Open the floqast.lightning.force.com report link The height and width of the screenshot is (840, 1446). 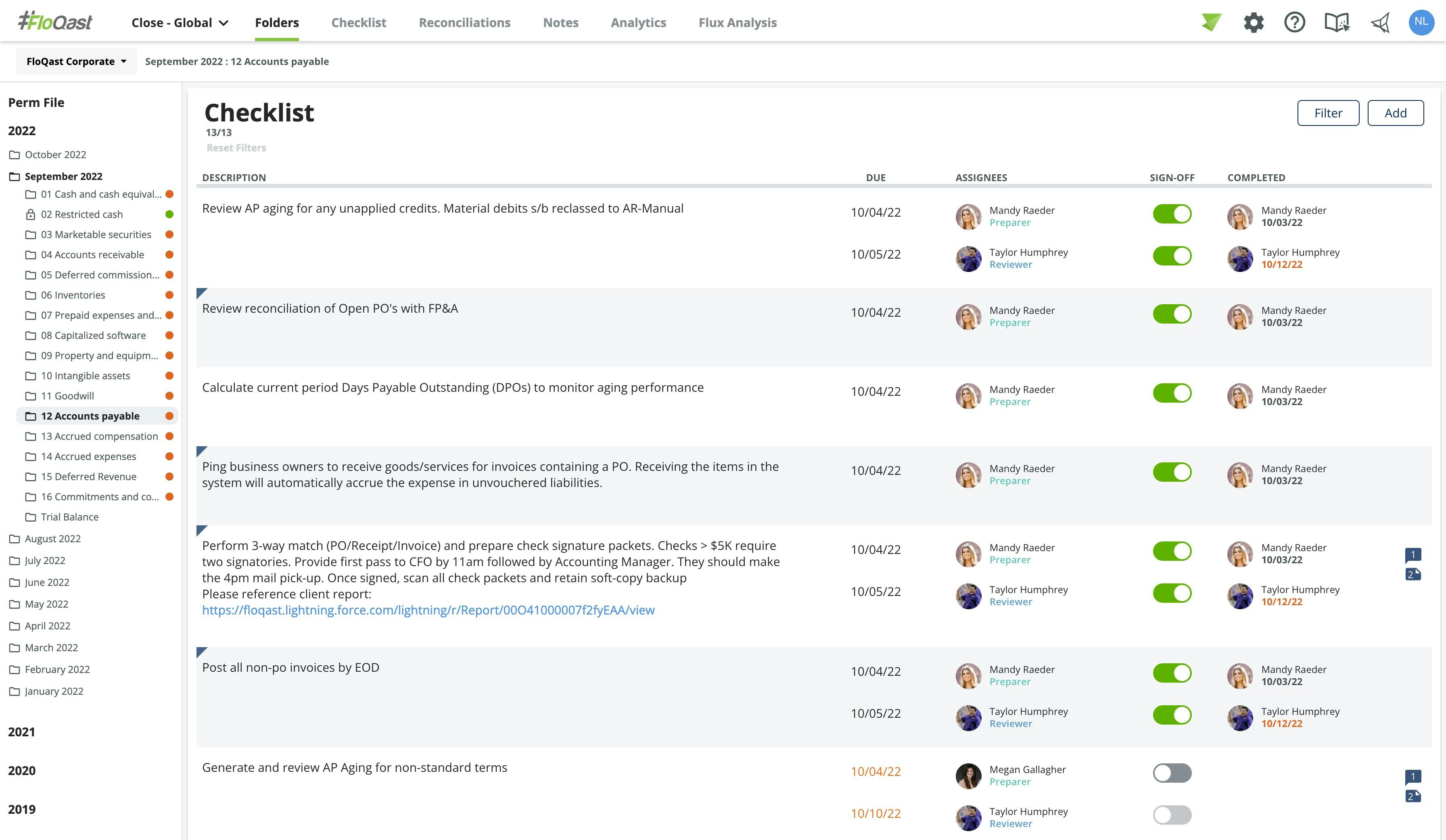coord(428,610)
